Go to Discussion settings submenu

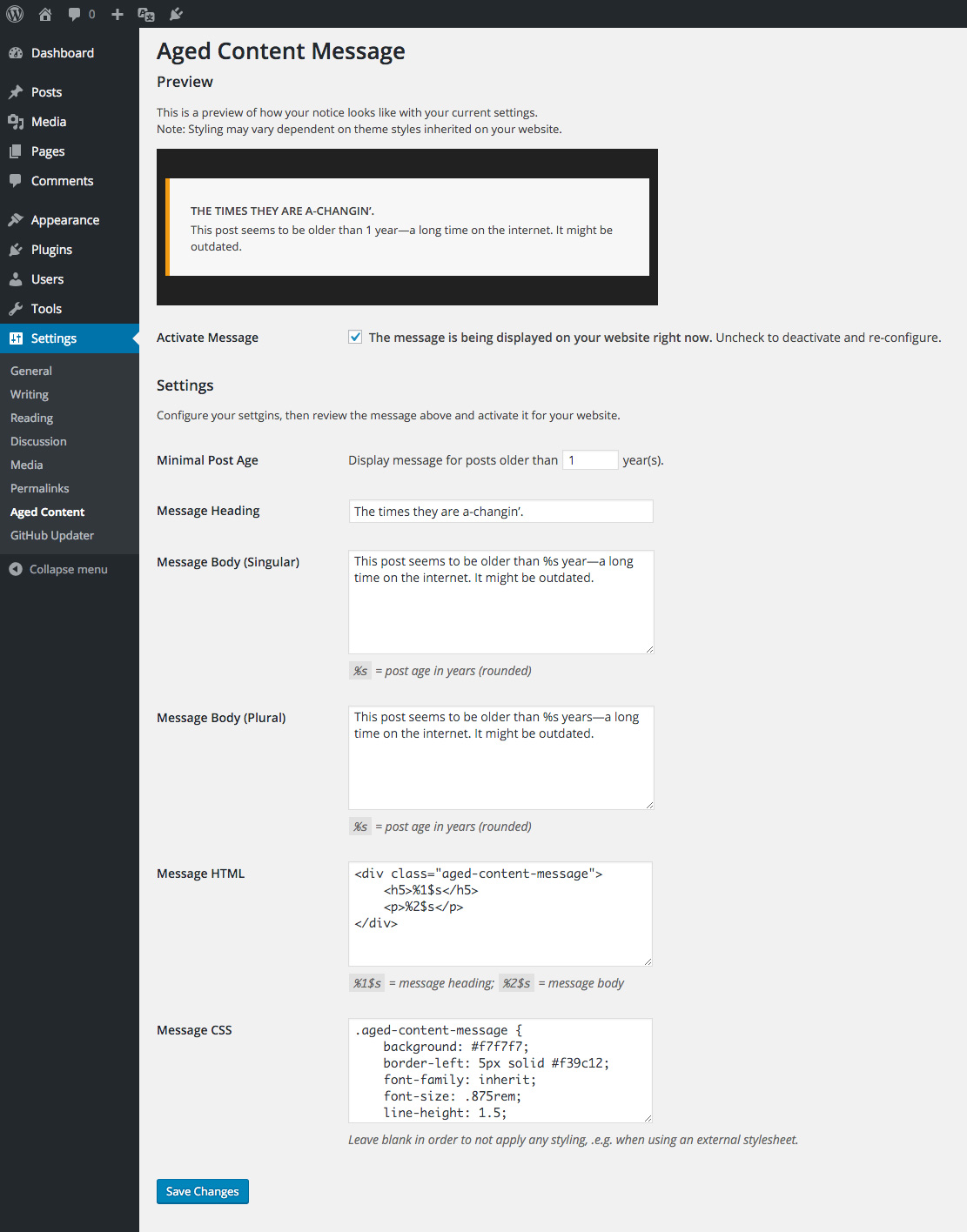click(x=38, y=441)
